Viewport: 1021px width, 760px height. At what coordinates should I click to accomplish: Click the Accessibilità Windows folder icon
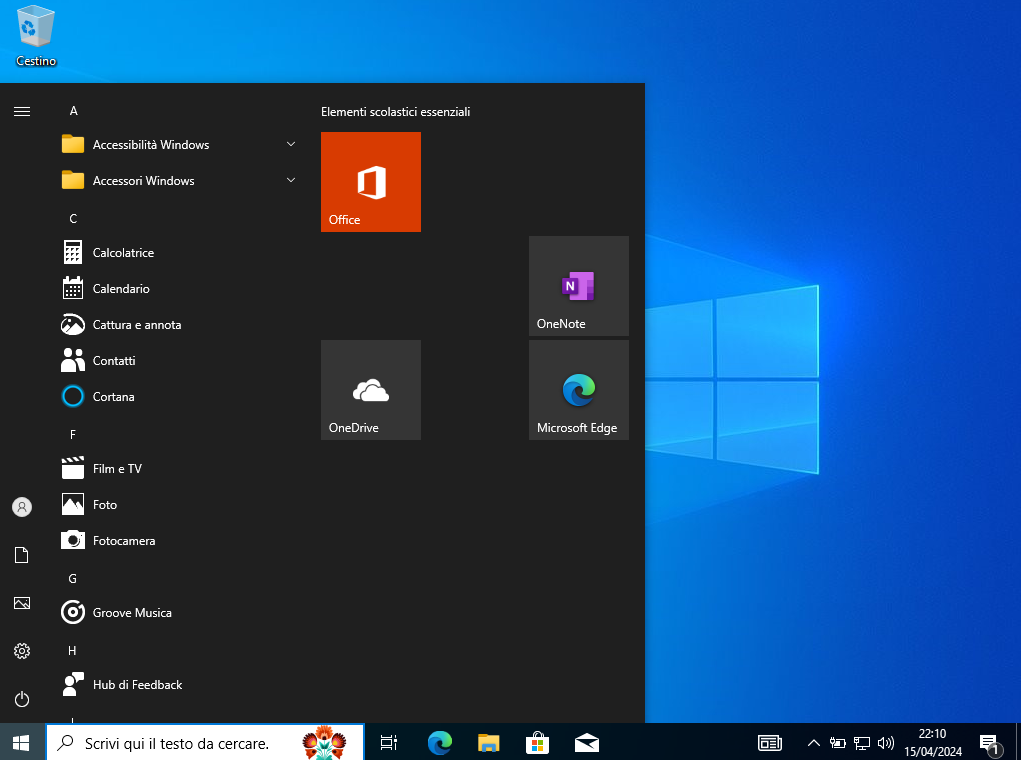[x=73, y=144]
